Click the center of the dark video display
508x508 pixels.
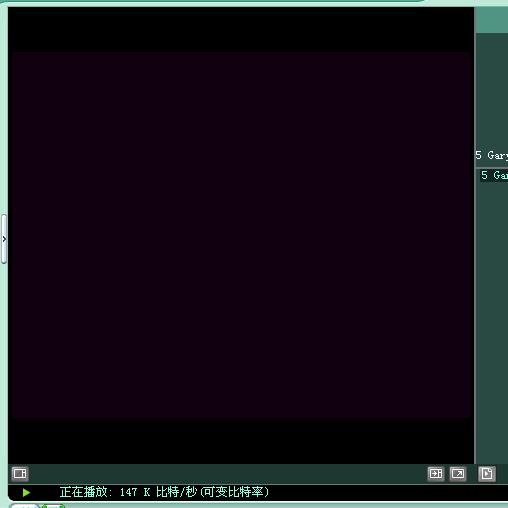pyautogui.click(x=241, y=234)
